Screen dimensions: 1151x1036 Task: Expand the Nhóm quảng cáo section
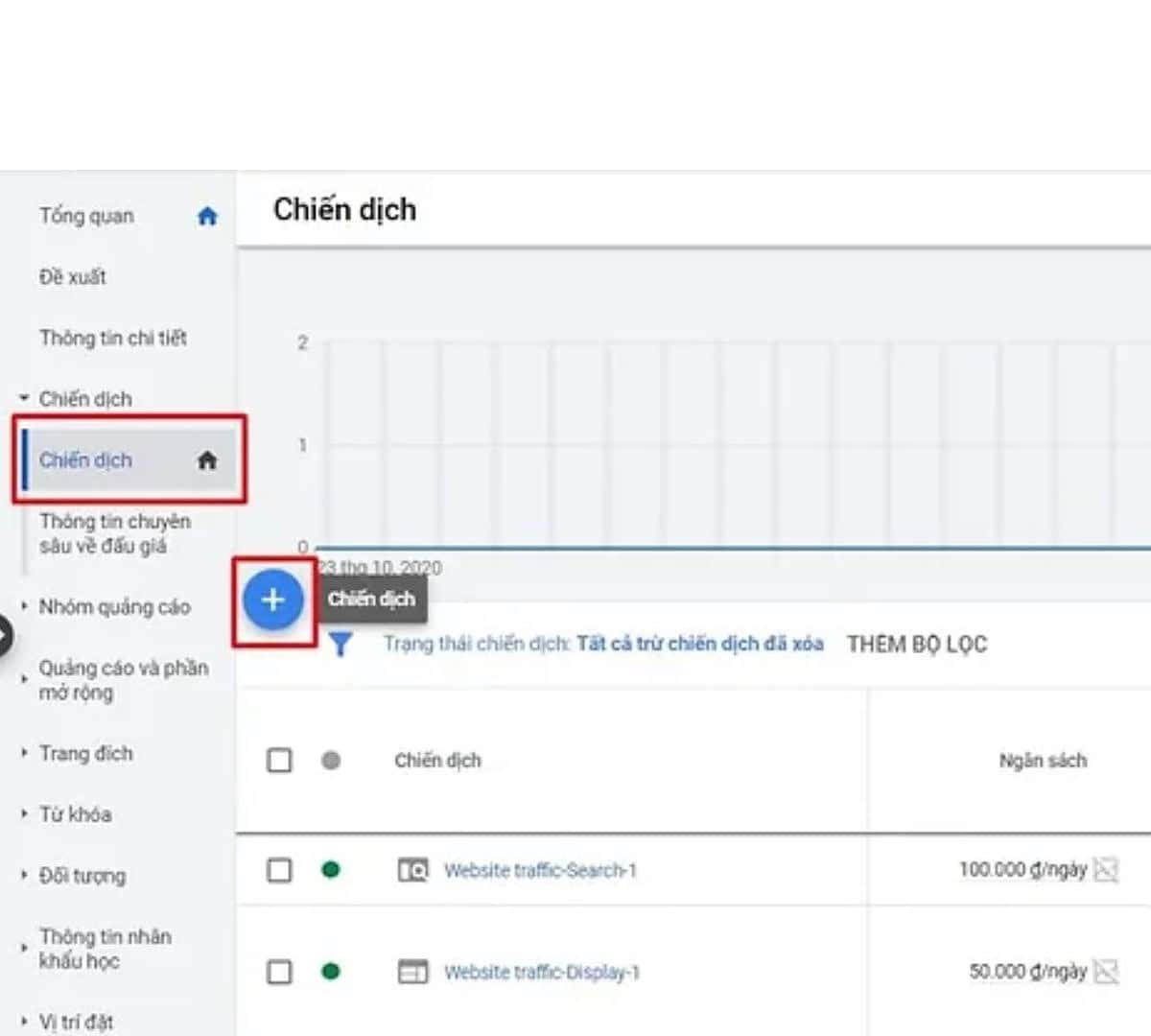coord(114,607)
